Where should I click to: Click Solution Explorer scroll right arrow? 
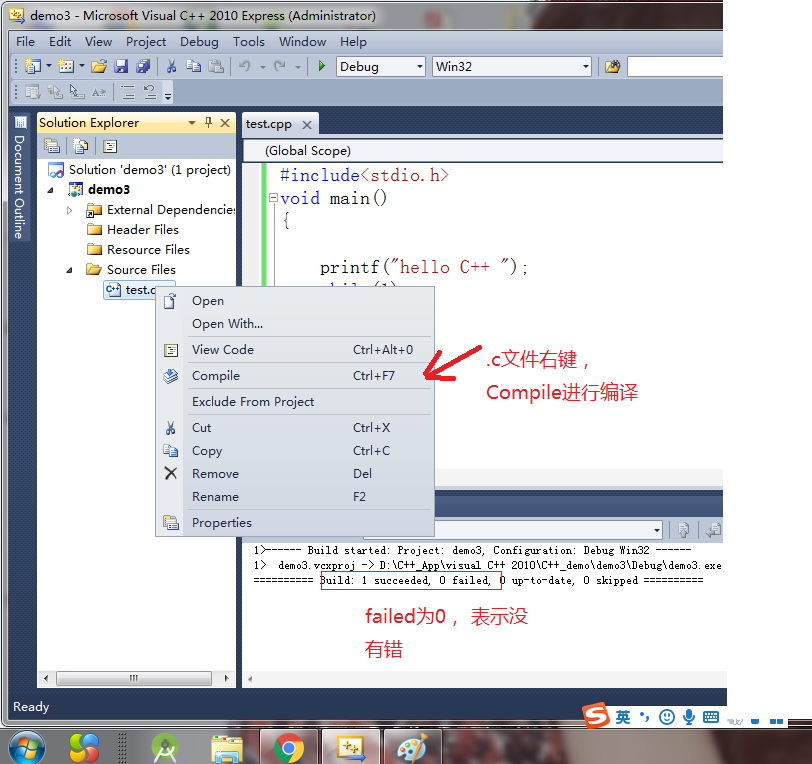pos(226,678)
